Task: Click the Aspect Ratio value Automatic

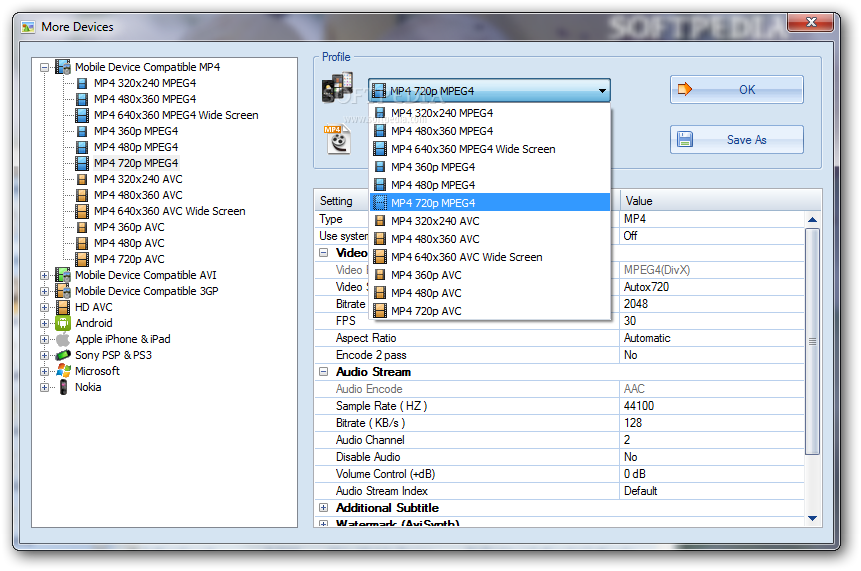Action: tap(647, 338)
